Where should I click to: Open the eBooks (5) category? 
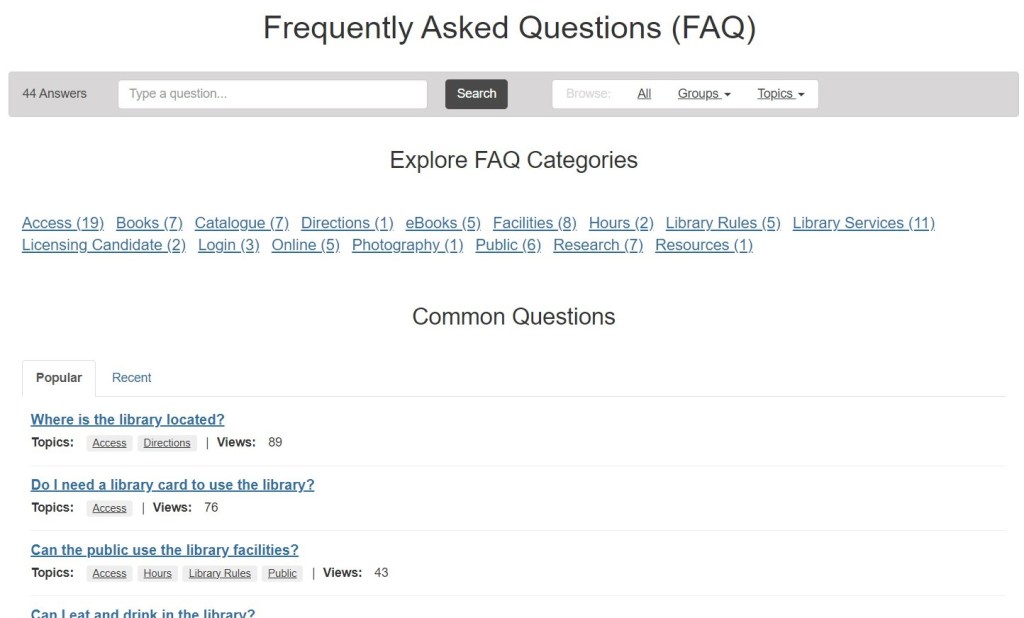point(443,223)
